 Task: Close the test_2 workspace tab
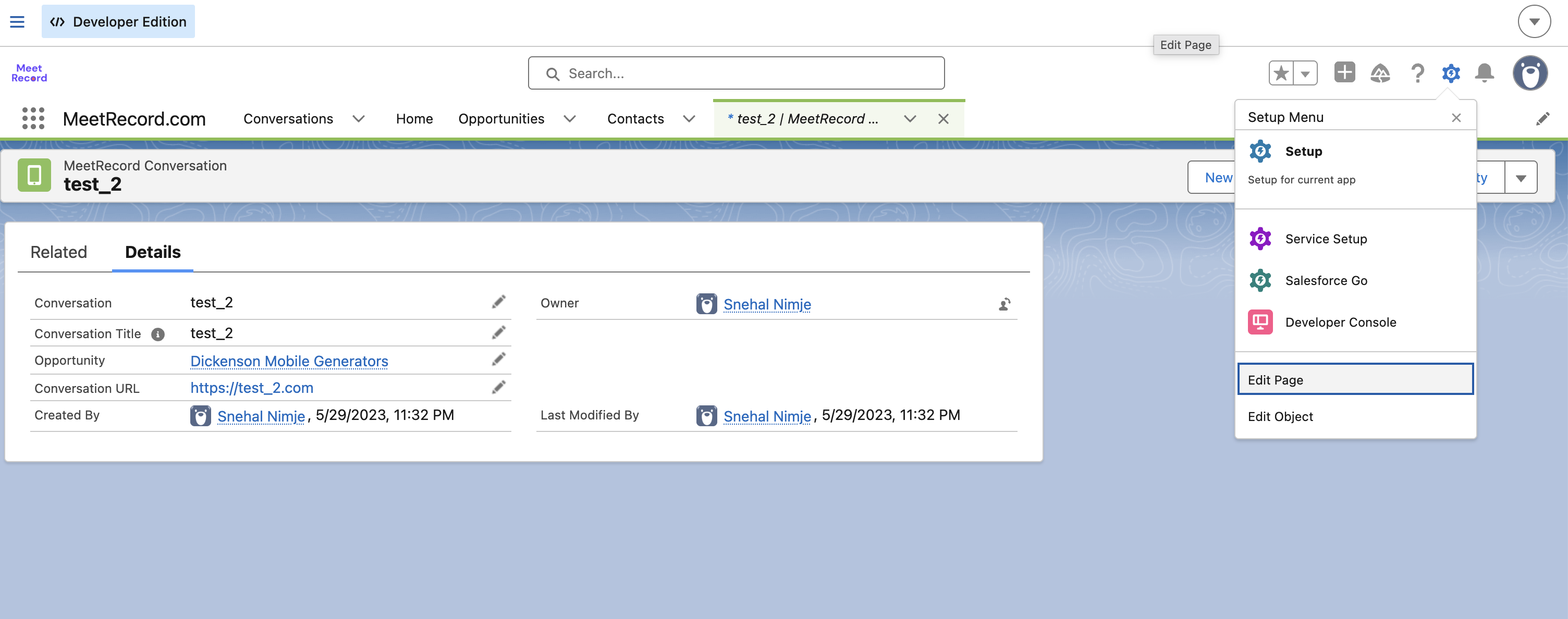point(943,119)
